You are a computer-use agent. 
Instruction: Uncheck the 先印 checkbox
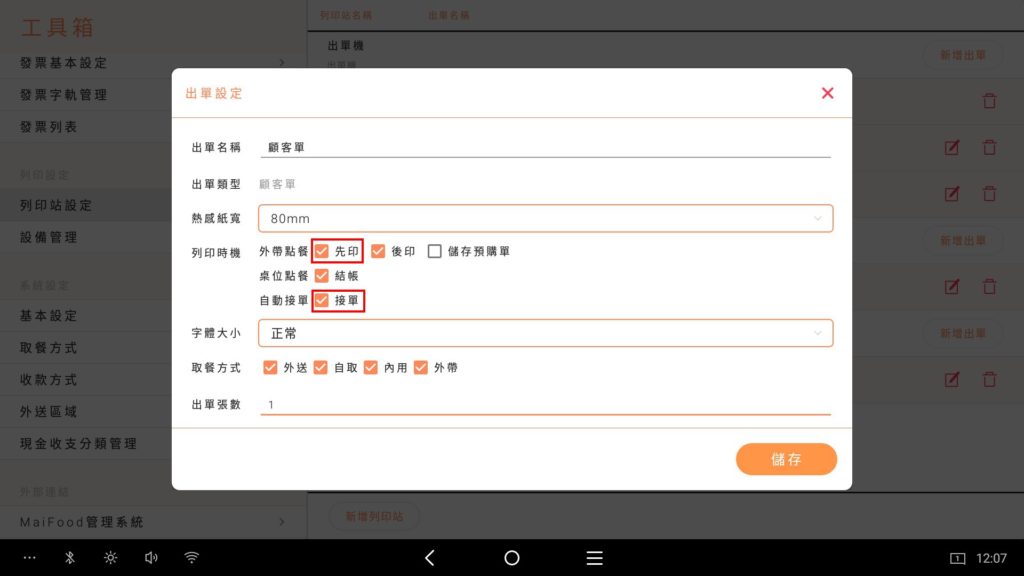point(322,251)
